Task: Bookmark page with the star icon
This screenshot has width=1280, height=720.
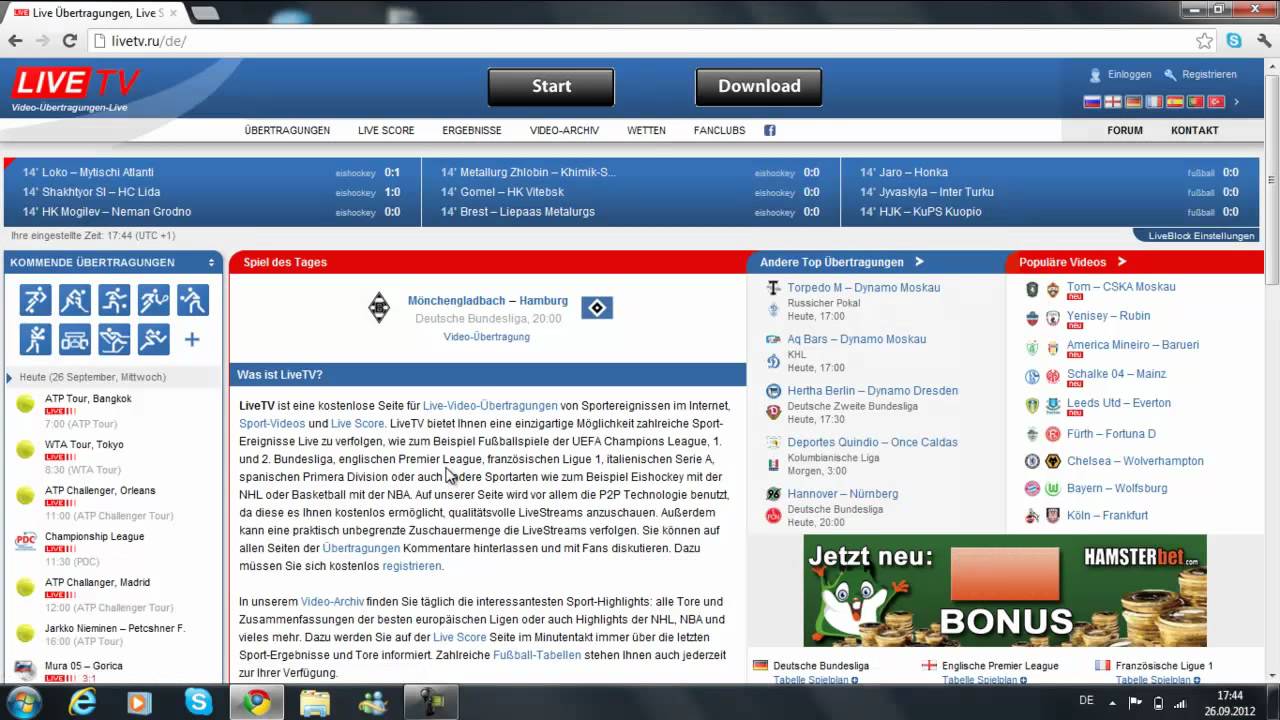Action: pyautogui.click(x=1205, y=41)
